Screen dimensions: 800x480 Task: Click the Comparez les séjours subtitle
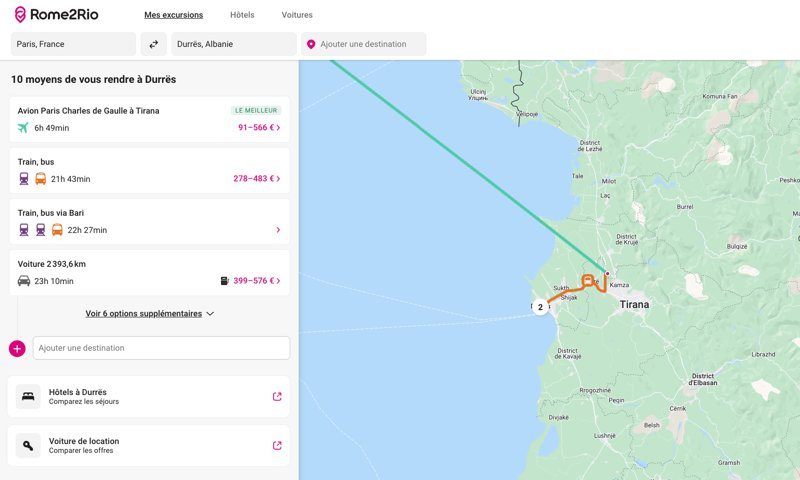point(84,401)
